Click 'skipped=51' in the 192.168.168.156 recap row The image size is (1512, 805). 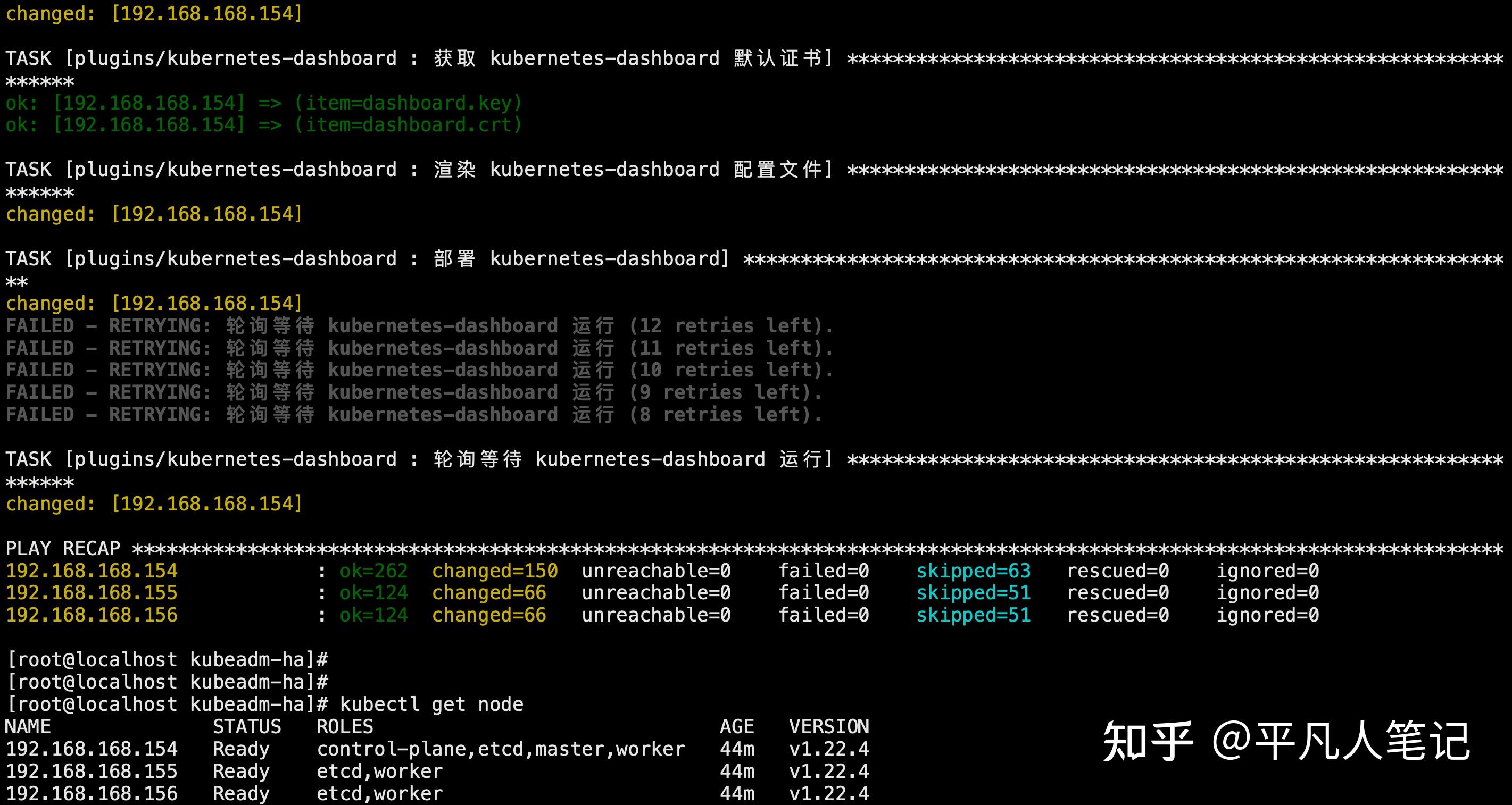click(974, 615)
